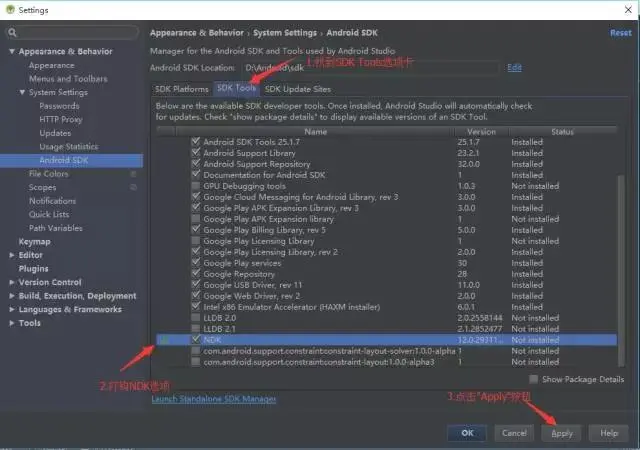The width and height of the screenshot is (640, 450).
Task: Open Path Variables settings
Action: click(56, 228)
